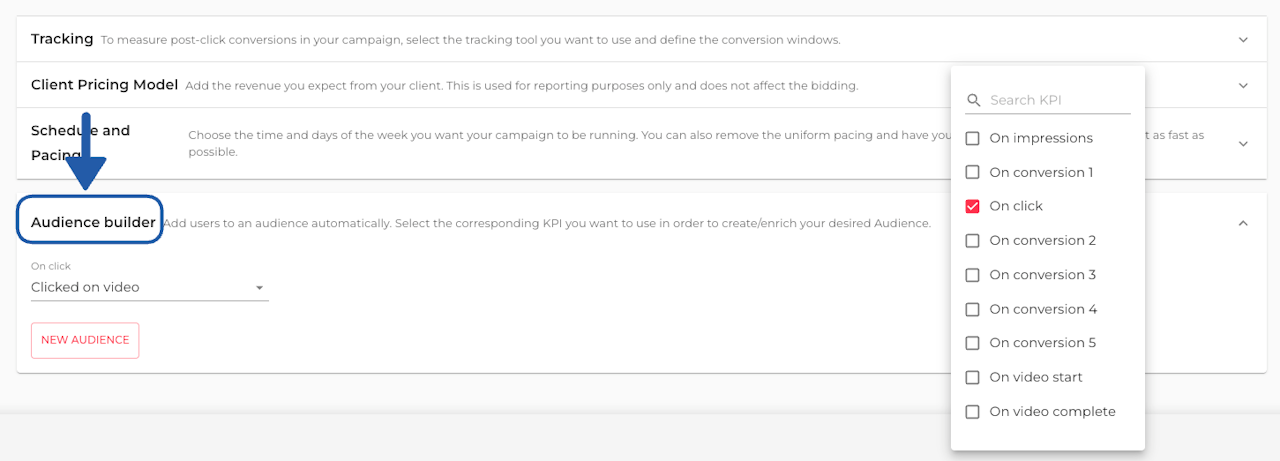Viewport: 1280px width, 461px height.
Task: Click the NEW AUDIENCE button
Action: (x=85, y=340)
